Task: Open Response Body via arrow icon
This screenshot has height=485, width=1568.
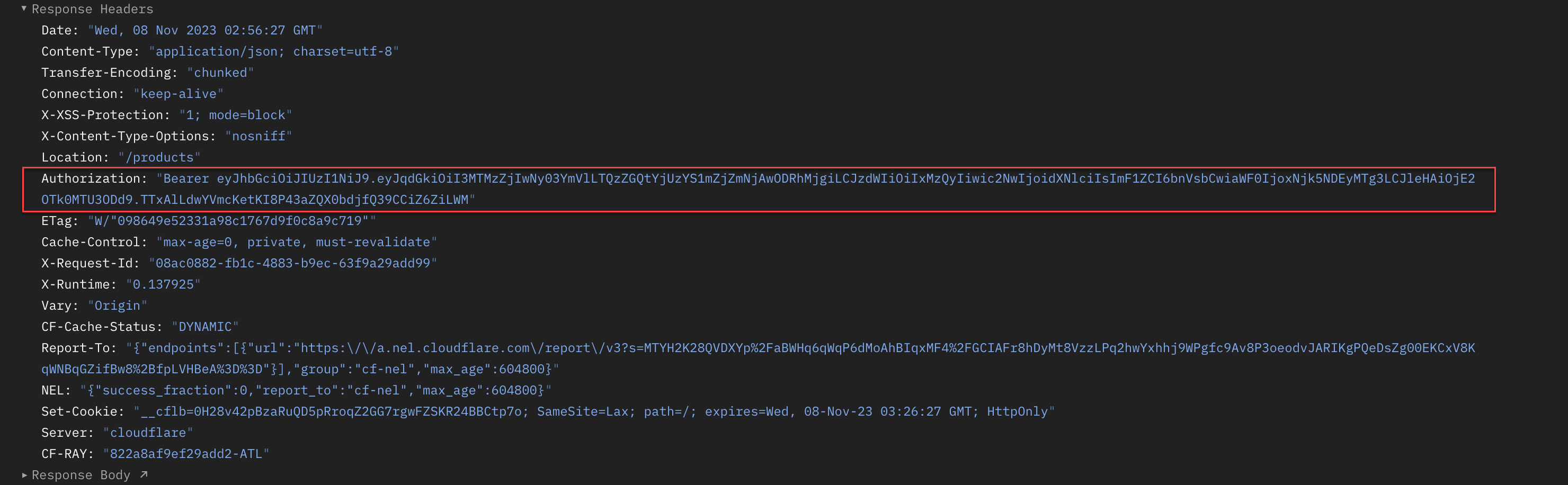Action: point(144,474)
